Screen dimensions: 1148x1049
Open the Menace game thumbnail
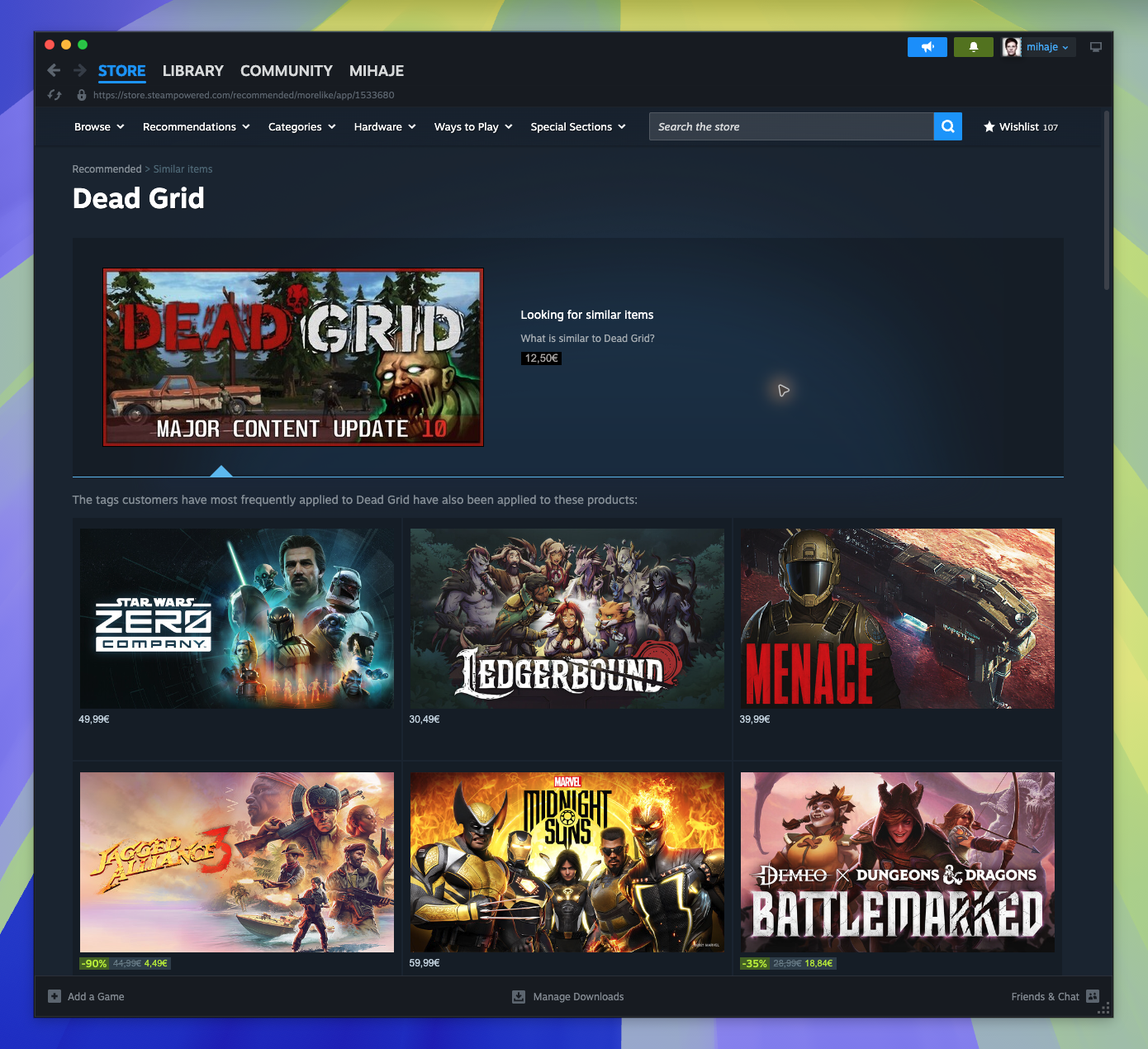pos(898,619)
